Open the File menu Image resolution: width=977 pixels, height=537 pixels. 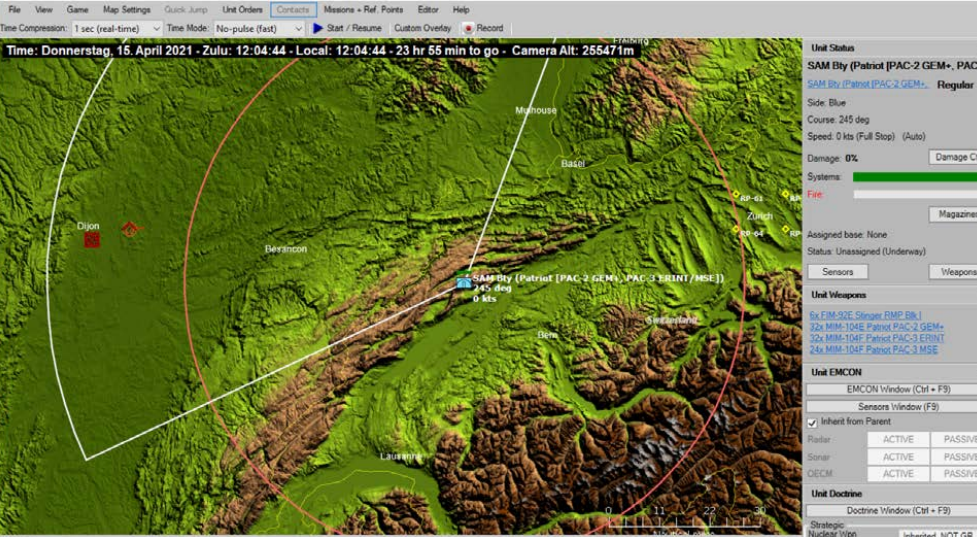[x=14, y=9]
